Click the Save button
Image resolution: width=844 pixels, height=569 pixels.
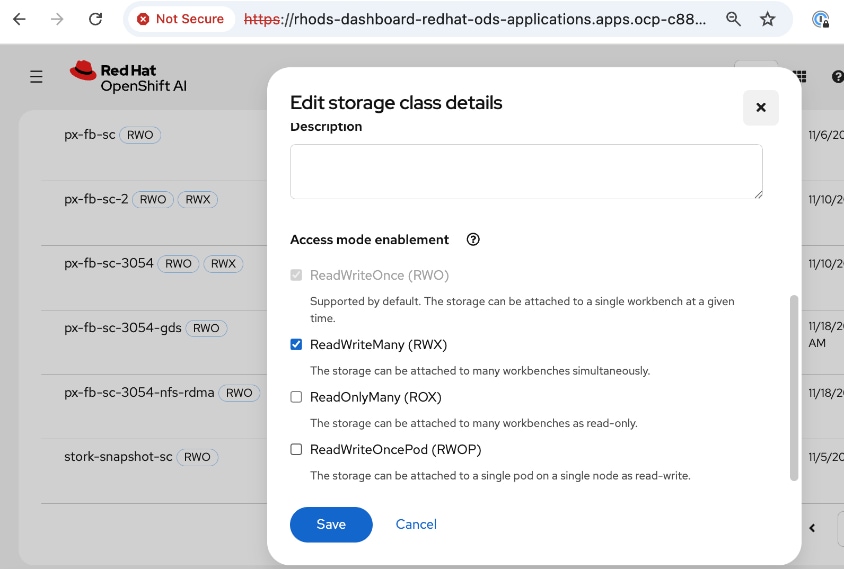331,524
